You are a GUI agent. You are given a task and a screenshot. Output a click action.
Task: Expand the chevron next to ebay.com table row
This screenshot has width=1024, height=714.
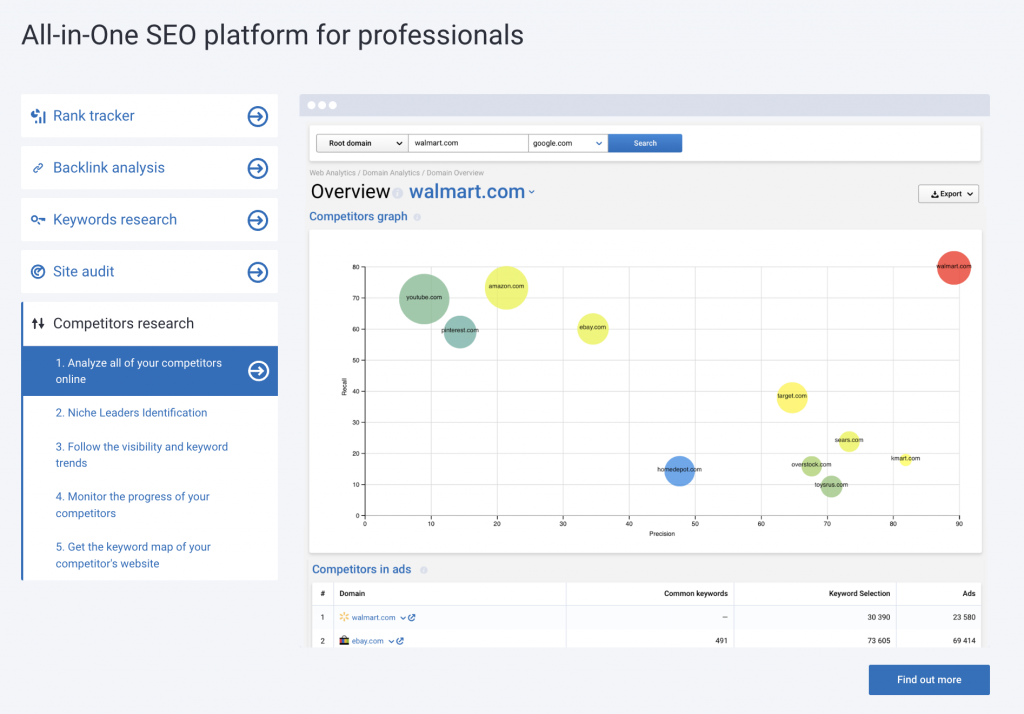click(x=391, y=641)
